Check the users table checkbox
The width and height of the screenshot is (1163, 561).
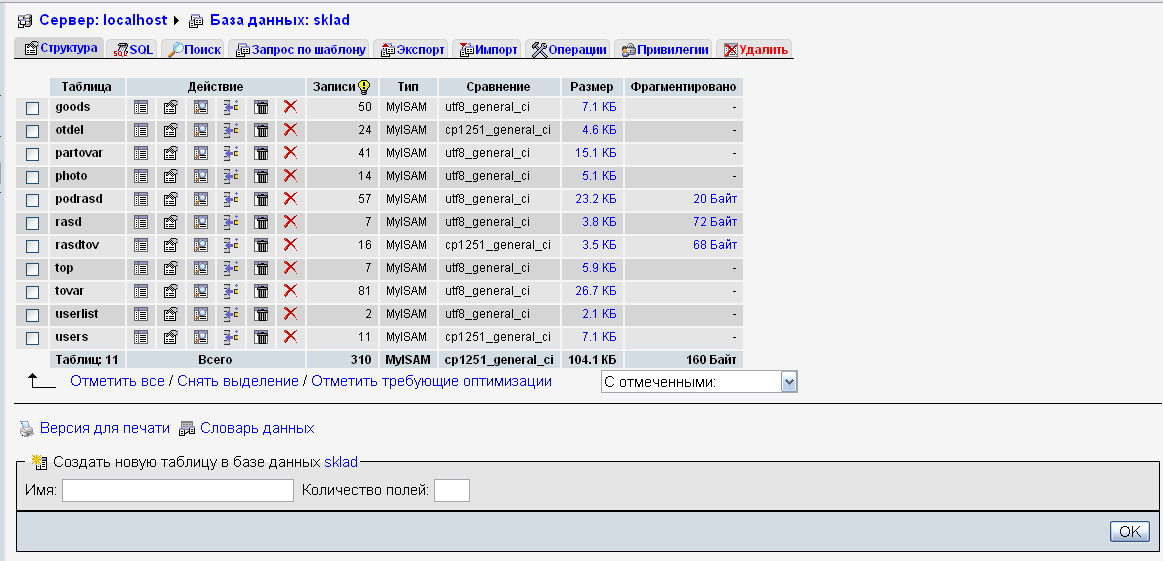(33, 338)
